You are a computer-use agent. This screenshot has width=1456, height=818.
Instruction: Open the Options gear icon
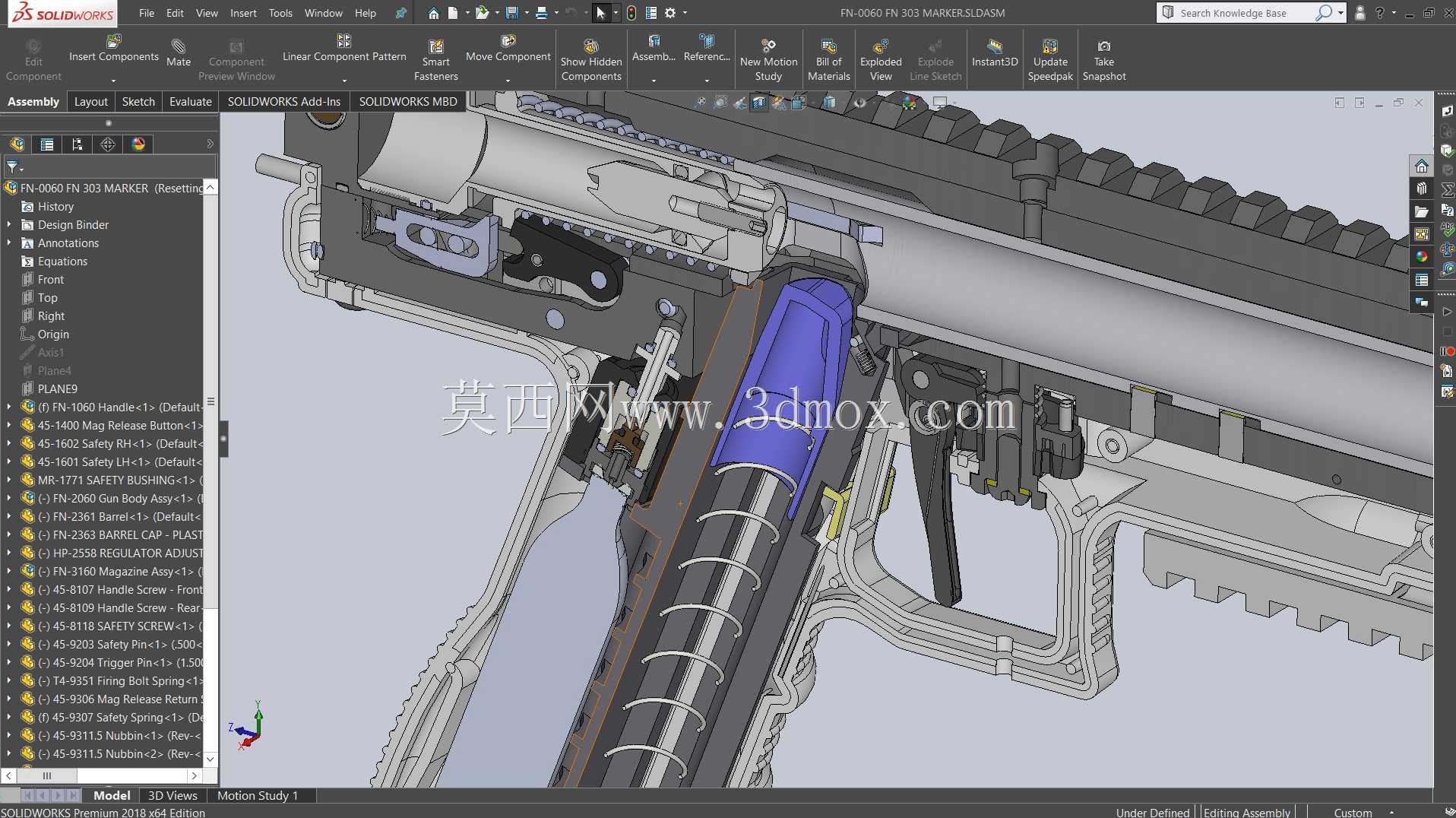(x=670, y=13)
